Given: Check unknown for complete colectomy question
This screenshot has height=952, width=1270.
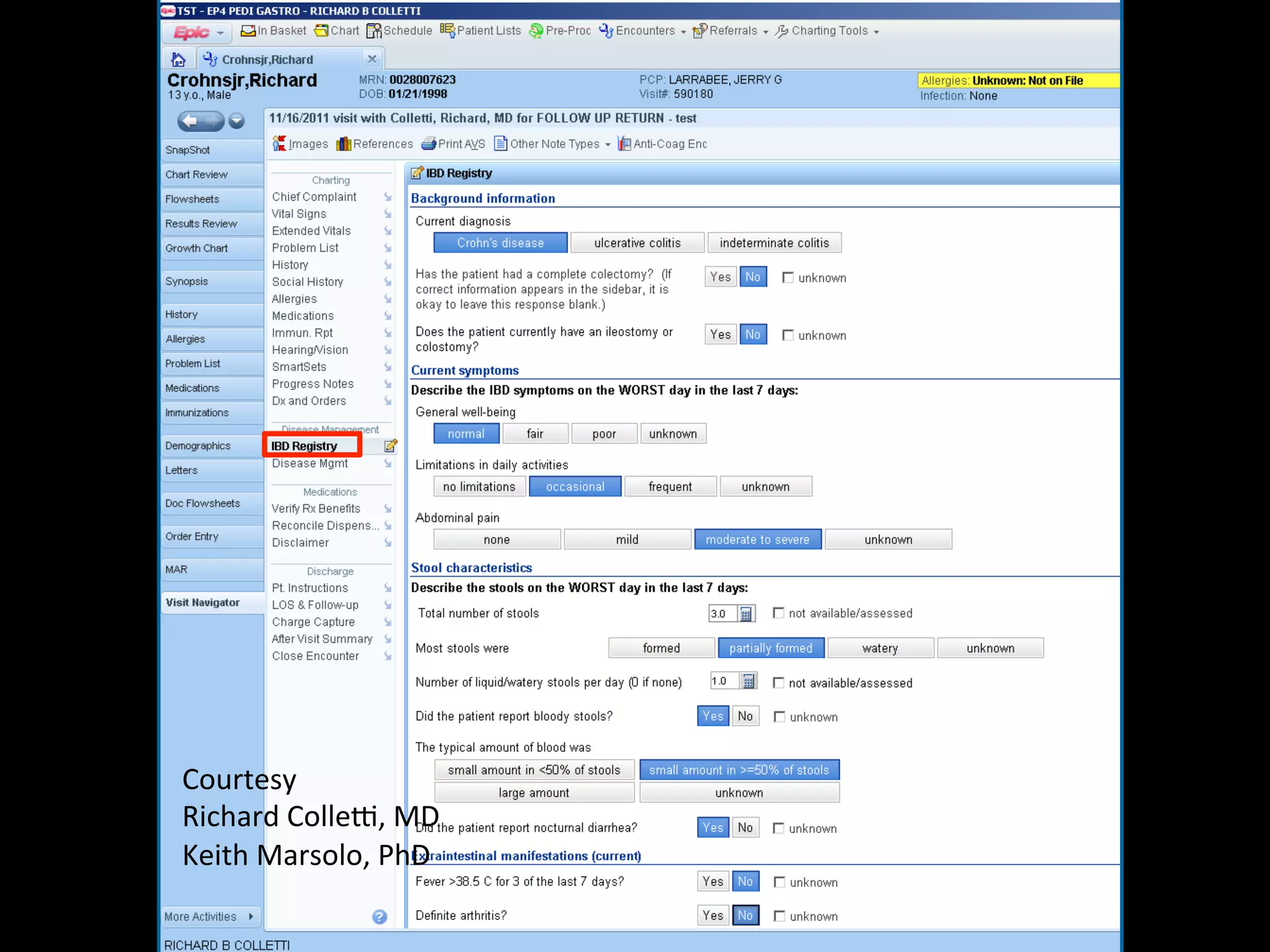Looking at the screenshot, I should [788, 278].
